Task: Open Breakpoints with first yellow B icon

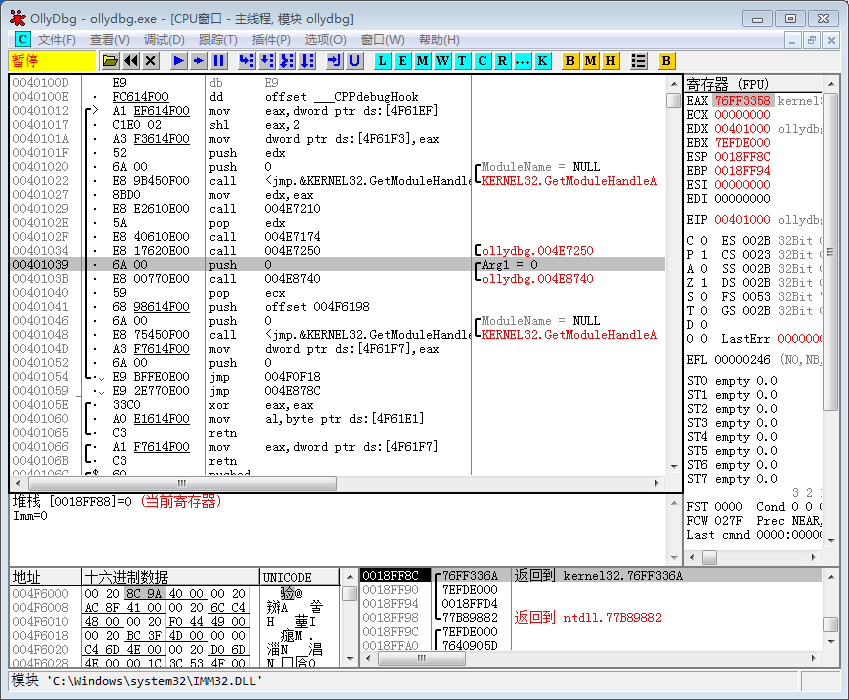Action: tap(570, 61)
